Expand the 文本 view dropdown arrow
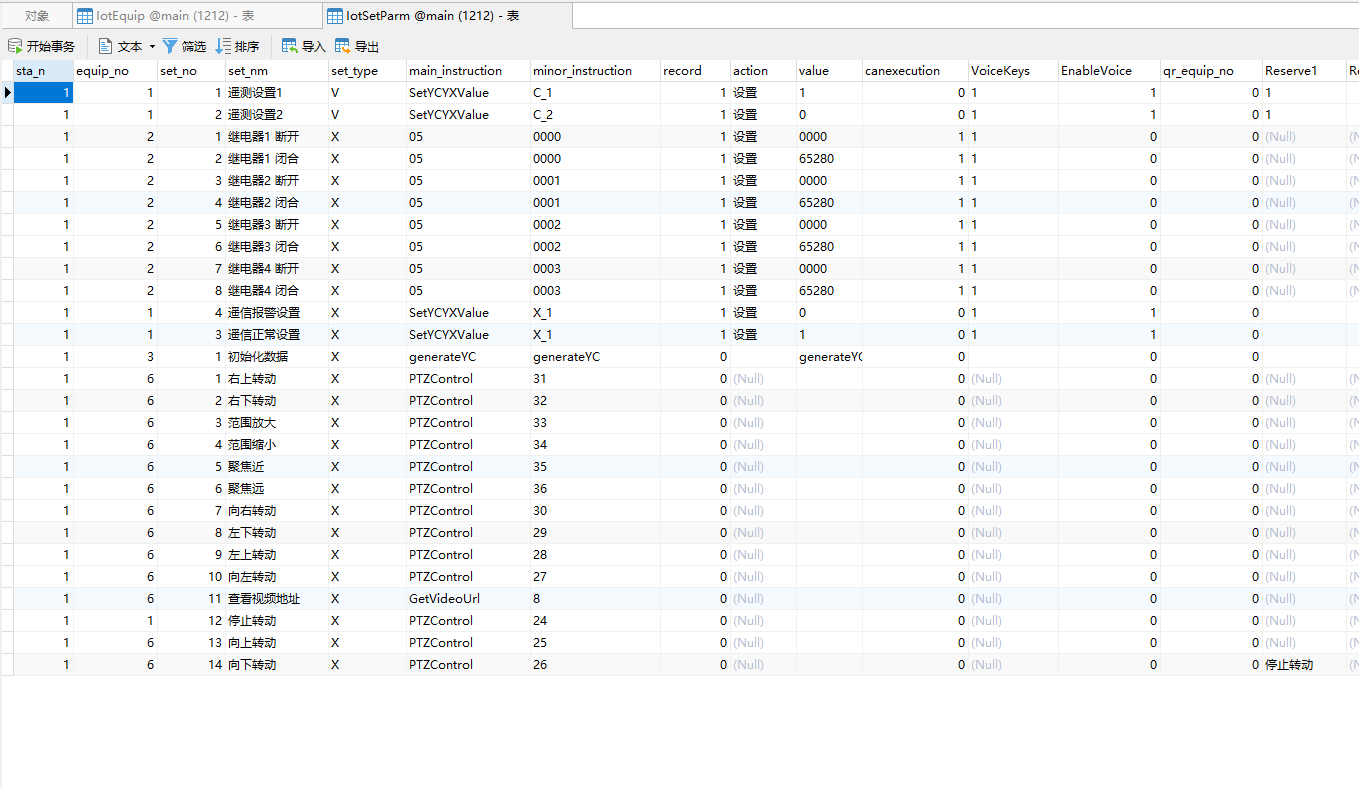The width and height of the screenshot is (1359, 788). click(152, 47)
